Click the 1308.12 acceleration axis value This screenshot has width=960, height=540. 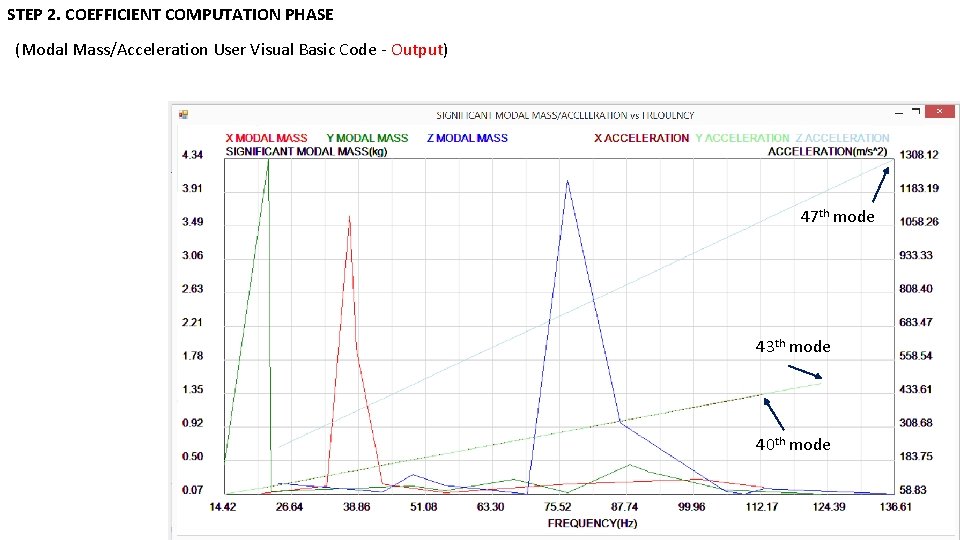[918, 155]
